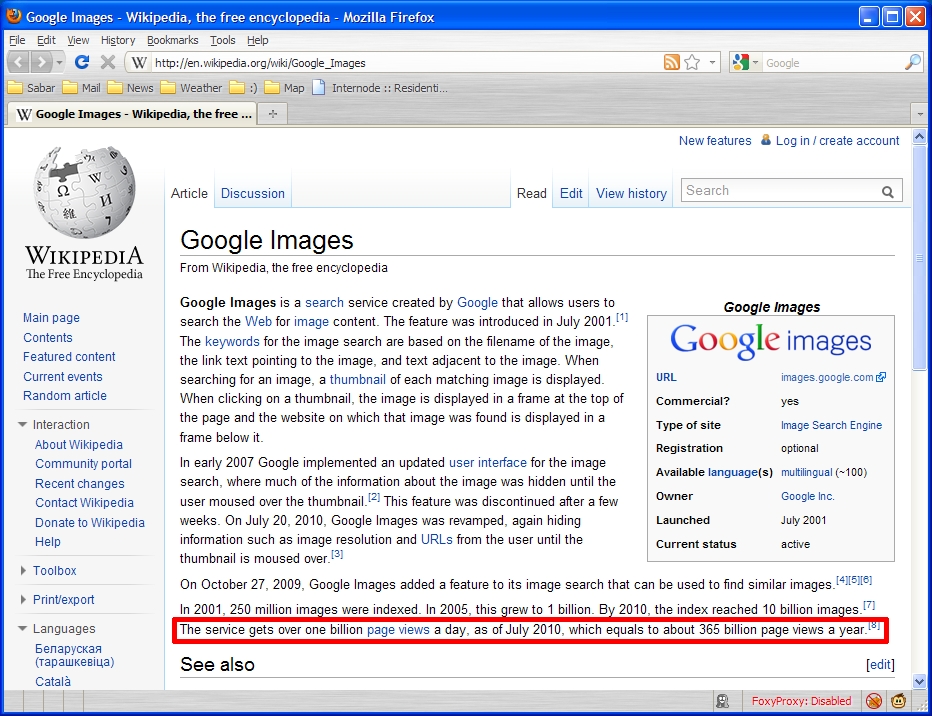
Task: Open the News bookmarks folder
Action: 131,88
